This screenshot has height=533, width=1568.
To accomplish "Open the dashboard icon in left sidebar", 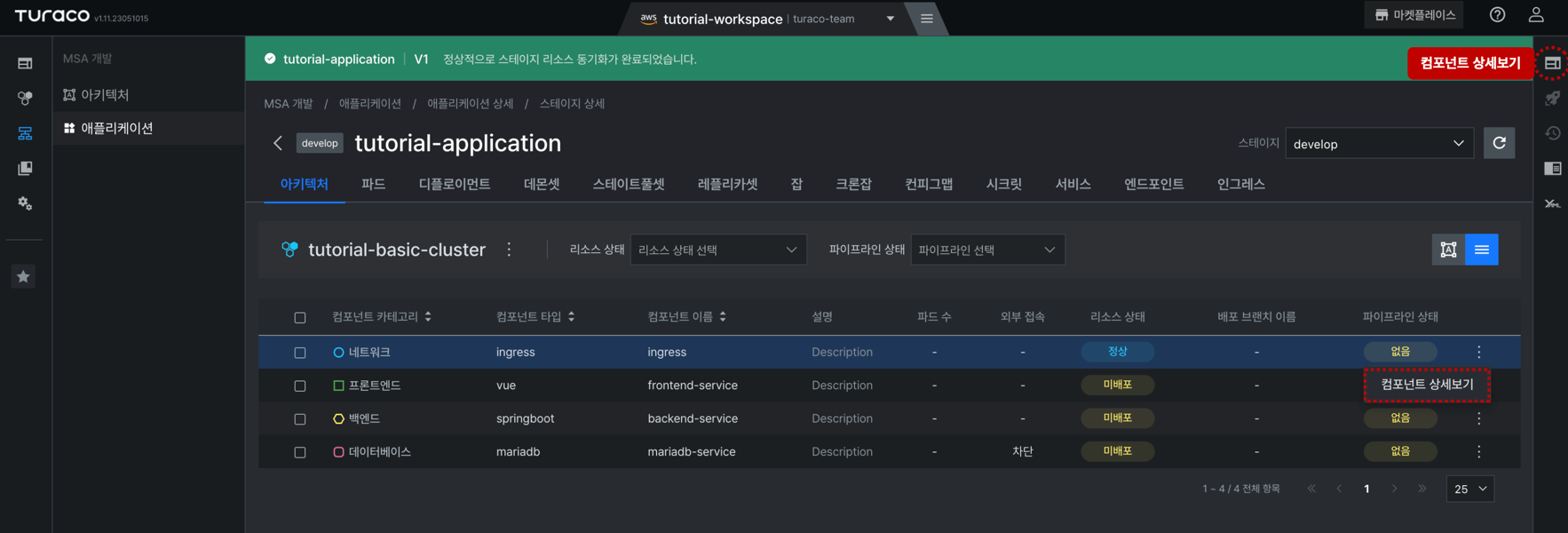I will tap(25, 63).
